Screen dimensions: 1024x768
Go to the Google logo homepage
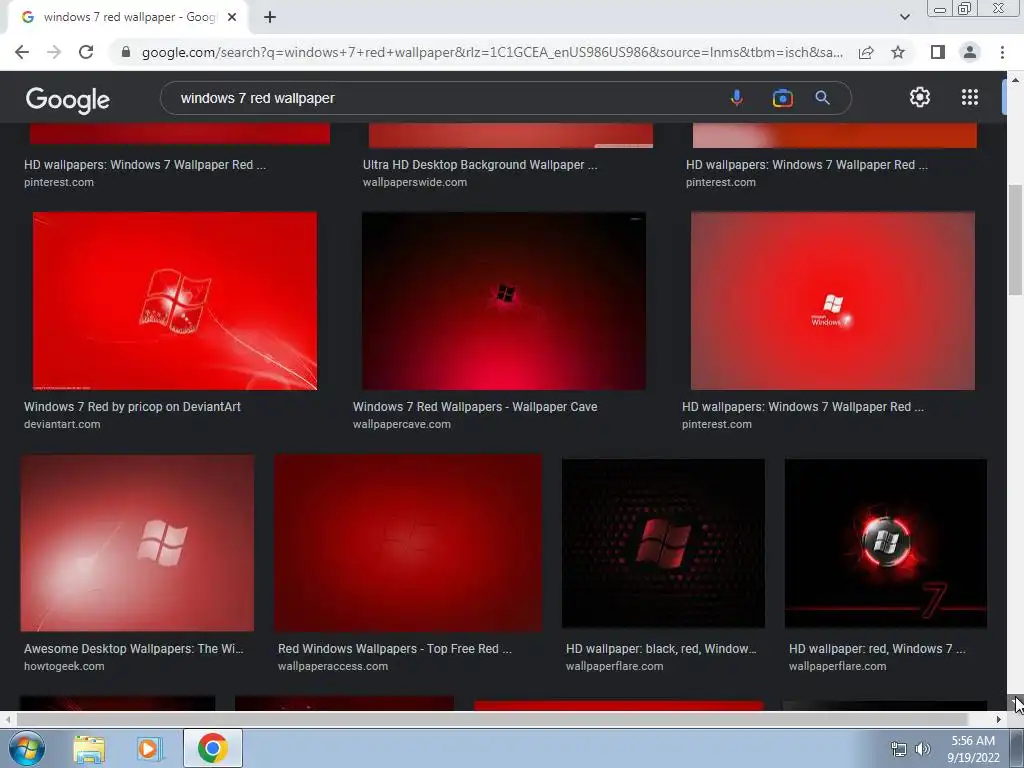click(x=68, y=99)
